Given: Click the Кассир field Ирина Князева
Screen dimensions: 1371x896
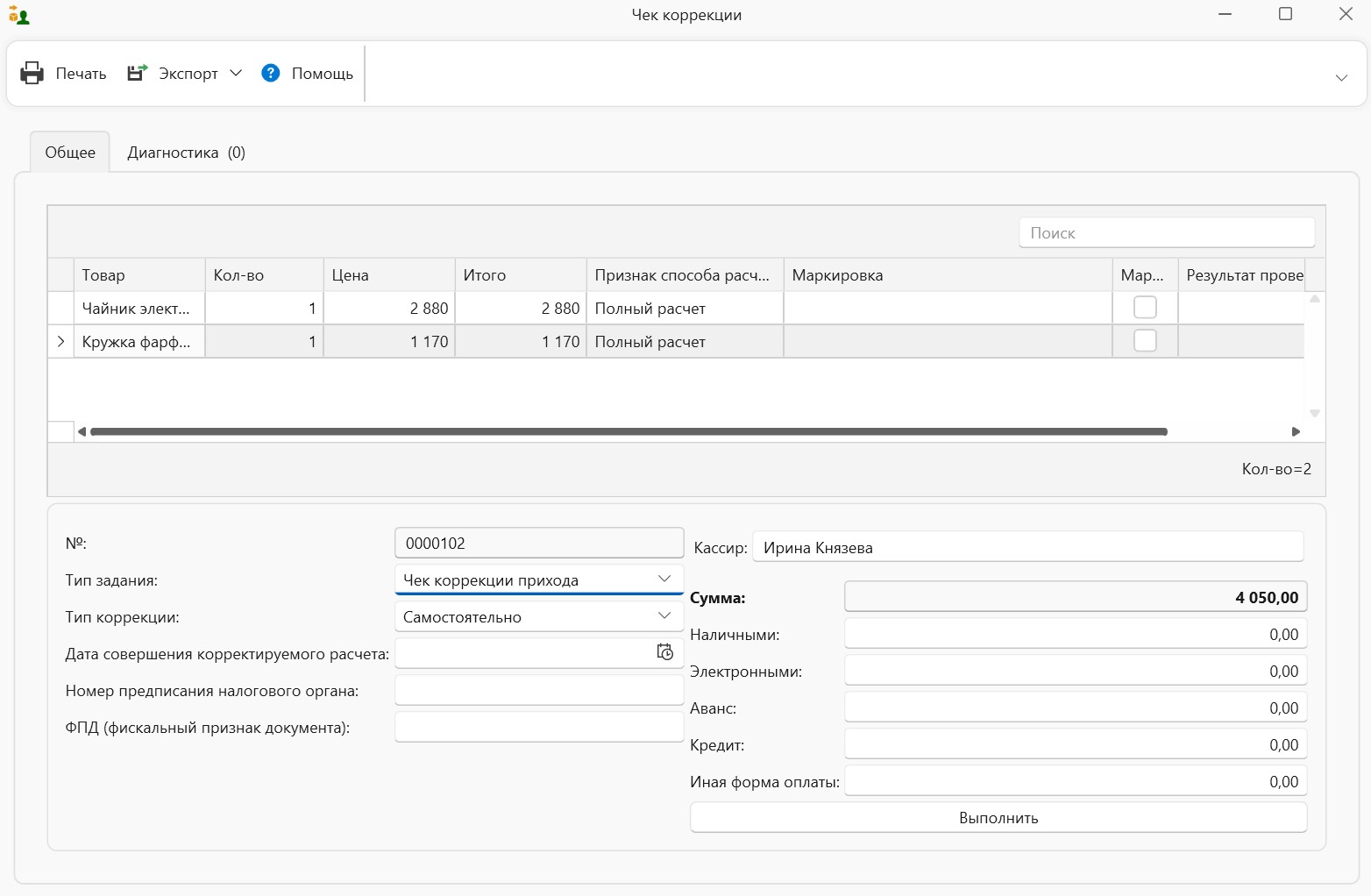Looking at the screenshot, I should click(x=1027, y=547).
